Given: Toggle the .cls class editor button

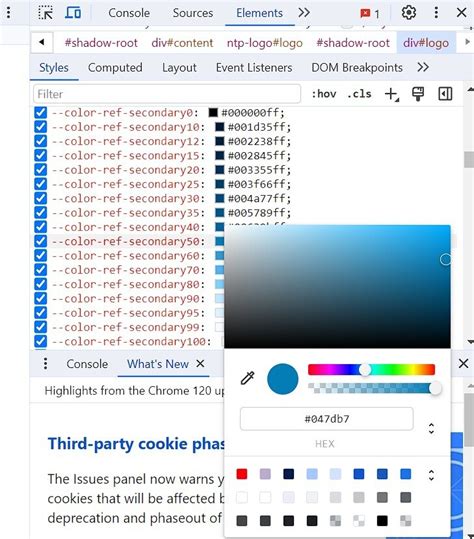Looking at the screenshot, I should point(359,94).
